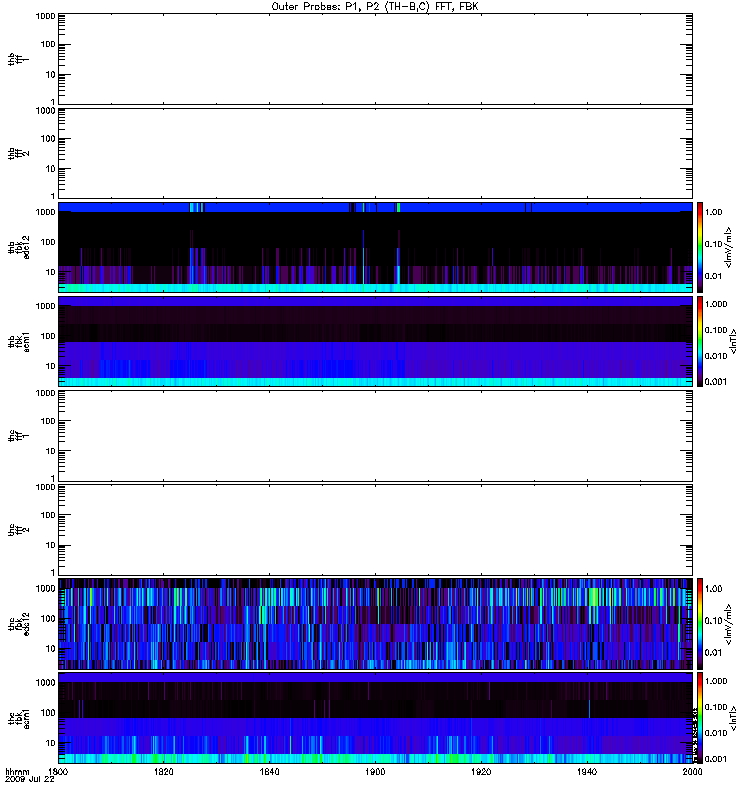Click the '10' tick of thb fbk scm1 panel
Viewport: 750px width, 800px height.
[x=50, y=366]
